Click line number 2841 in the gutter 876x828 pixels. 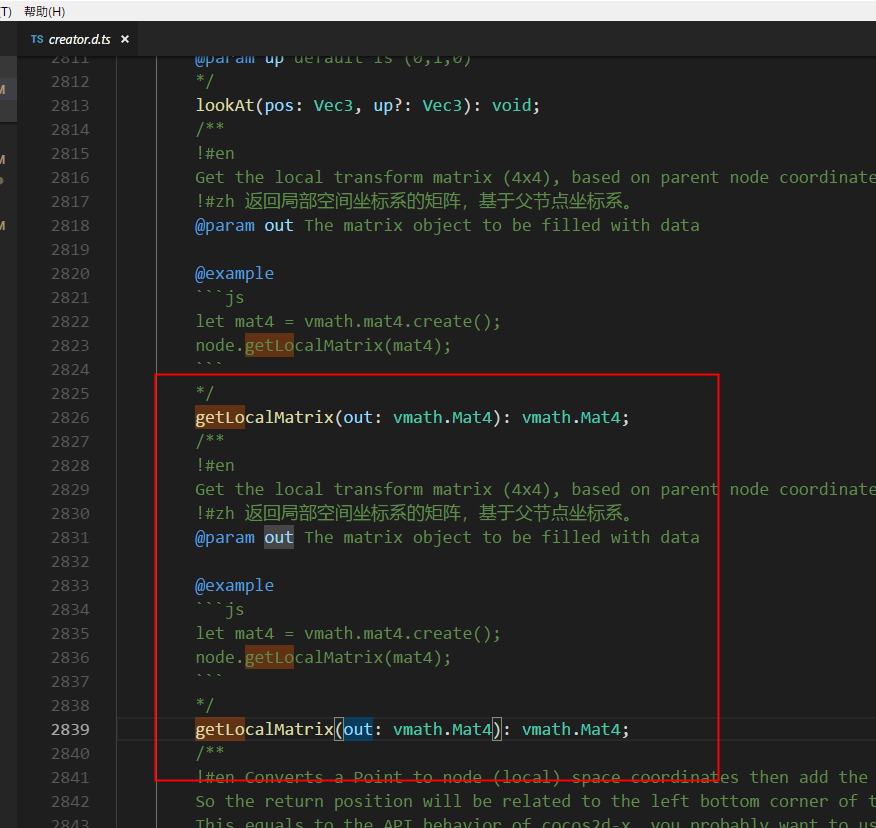point(70,778)
